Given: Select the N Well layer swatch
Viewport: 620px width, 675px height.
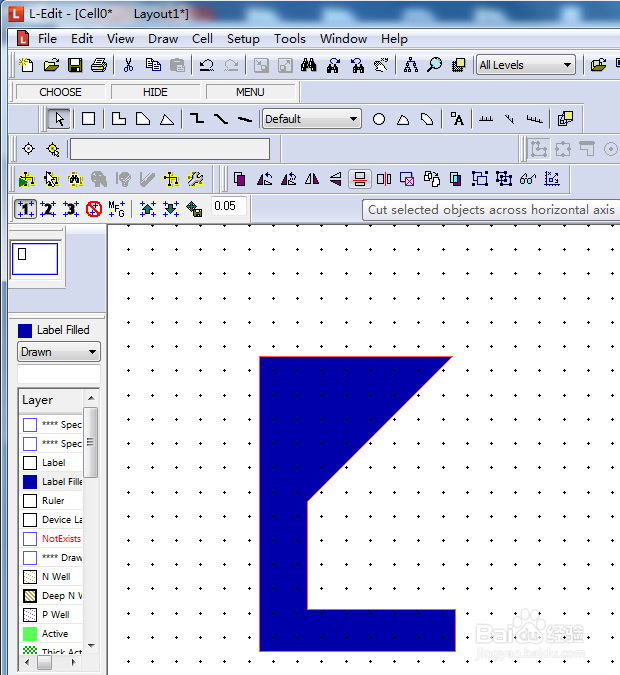Looking at the screenshot, I should [x=30, y=577].
